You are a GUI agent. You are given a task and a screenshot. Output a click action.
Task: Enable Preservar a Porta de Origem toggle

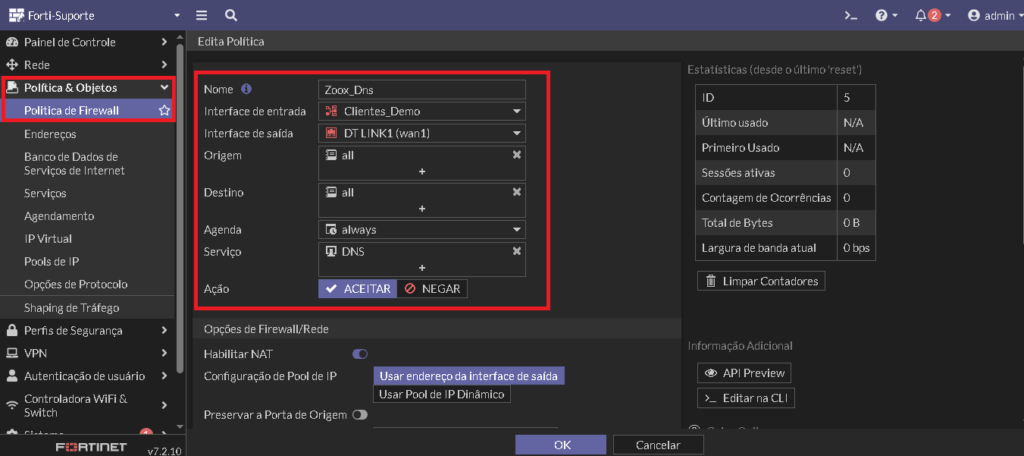coord(360,415)
